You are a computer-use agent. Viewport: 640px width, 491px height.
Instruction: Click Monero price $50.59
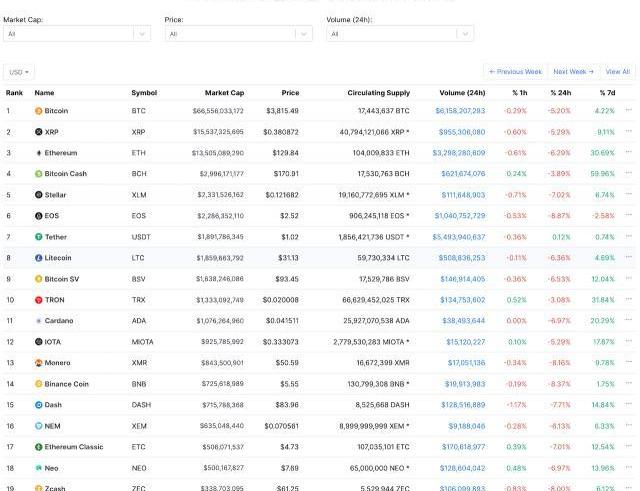tap(287, 363)
